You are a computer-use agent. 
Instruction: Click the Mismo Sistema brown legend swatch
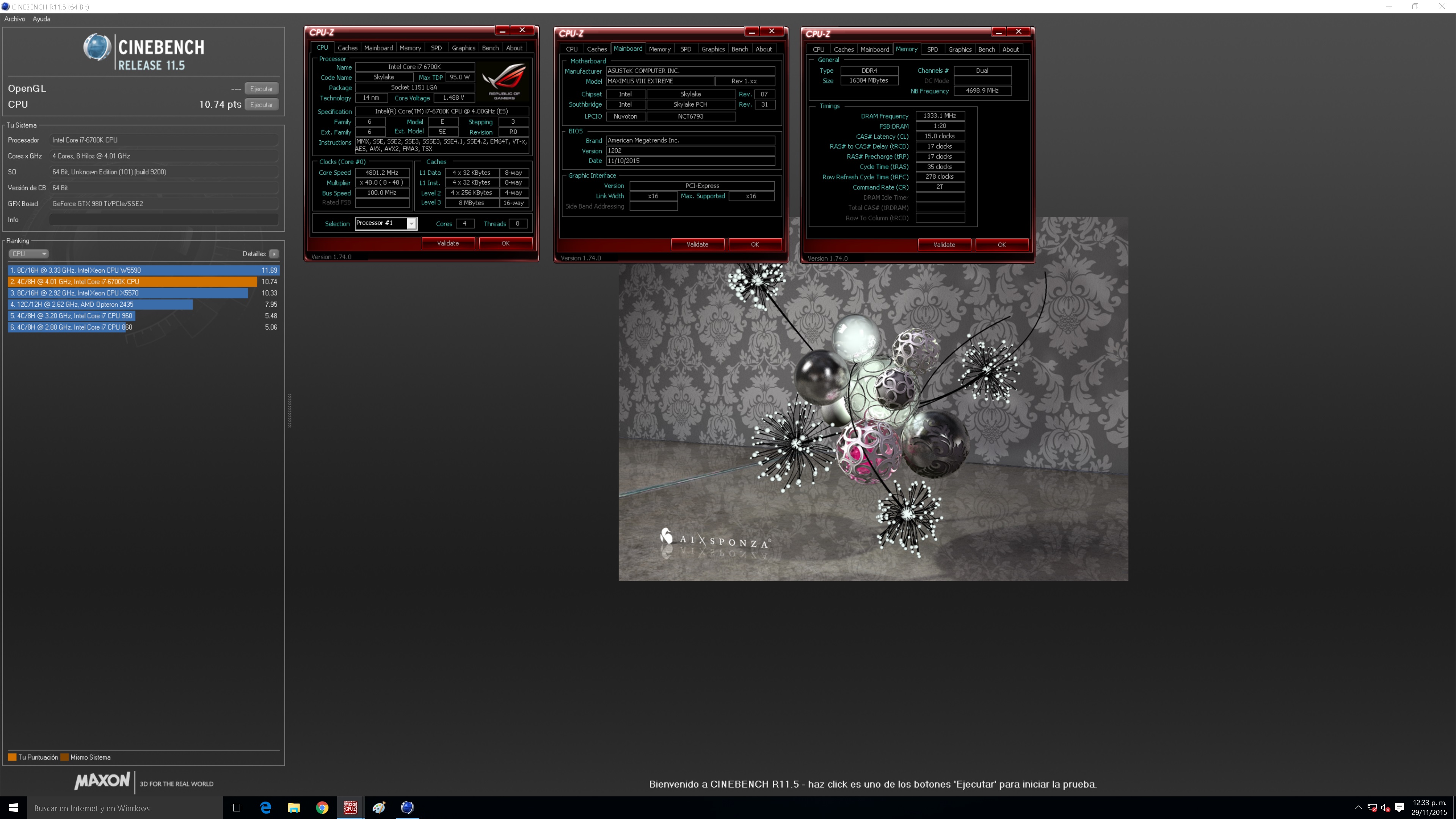64,758
